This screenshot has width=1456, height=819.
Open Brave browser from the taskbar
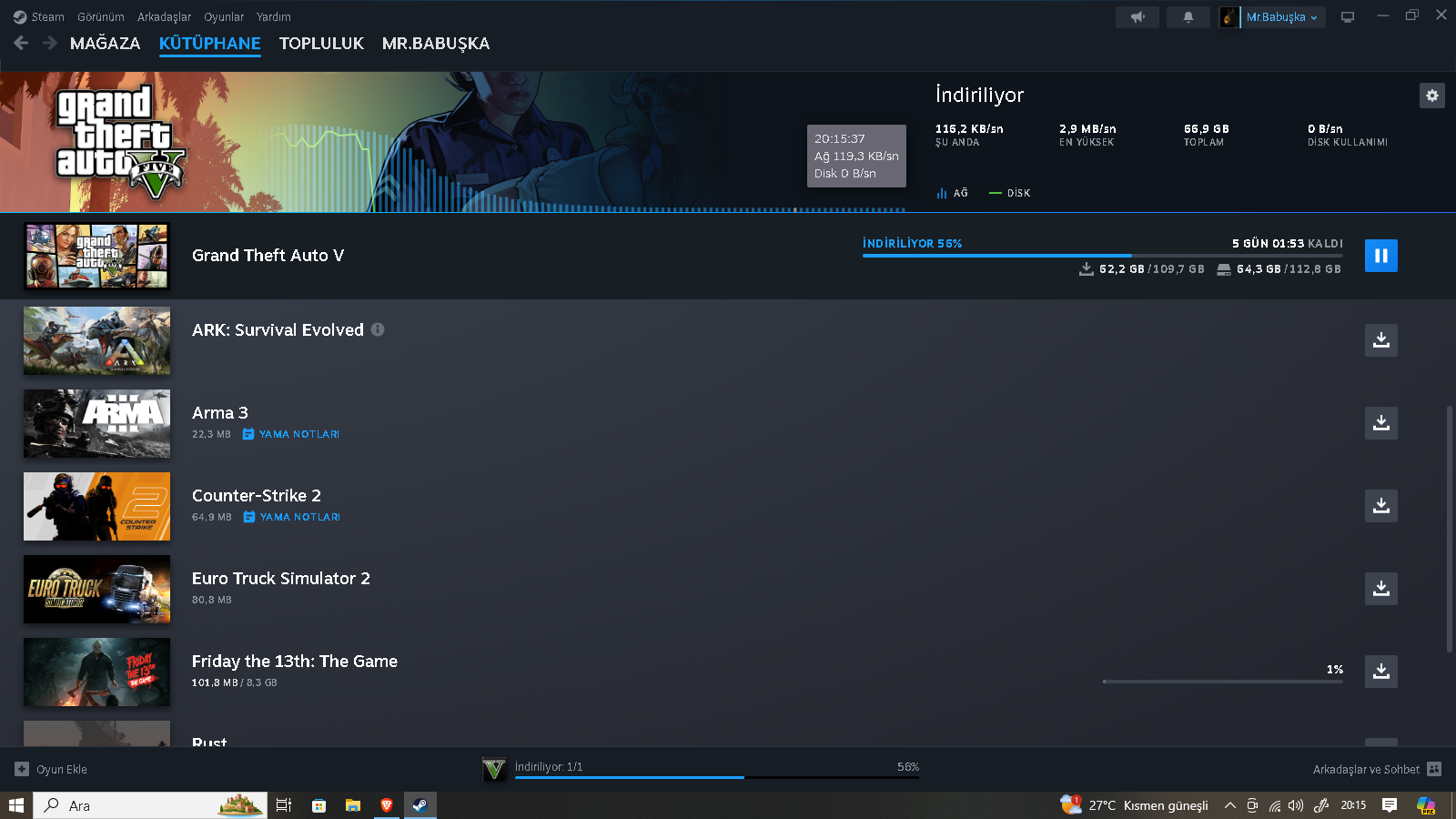(x=387, y=805)
